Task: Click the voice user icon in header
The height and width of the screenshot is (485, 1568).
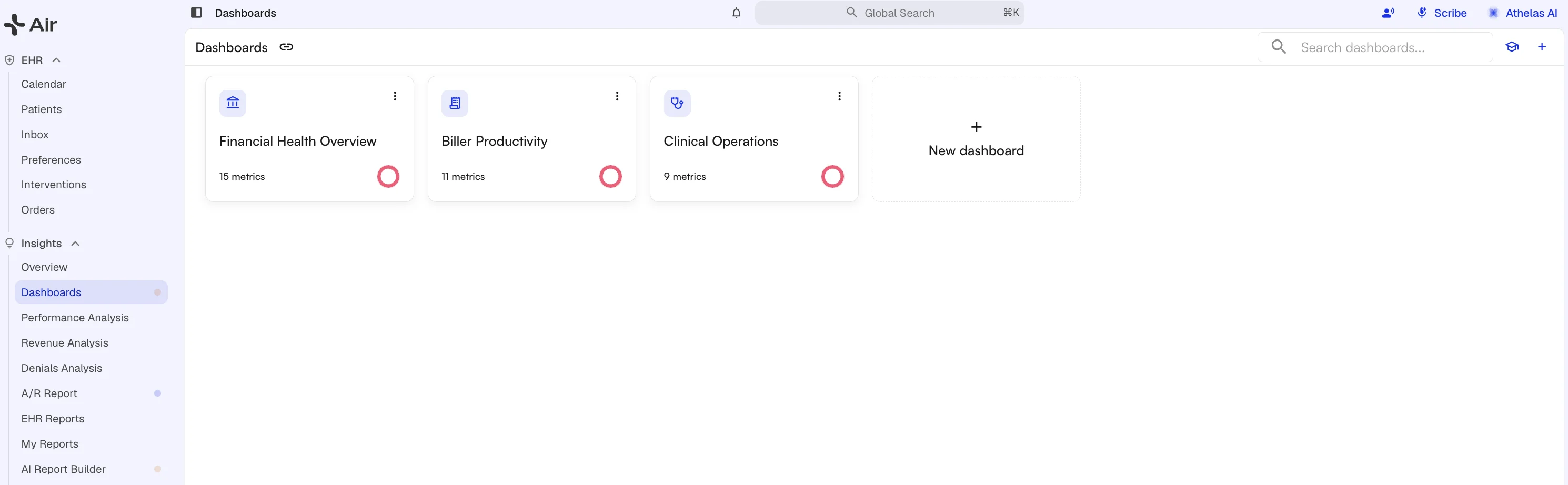Action: point(1388,13)
